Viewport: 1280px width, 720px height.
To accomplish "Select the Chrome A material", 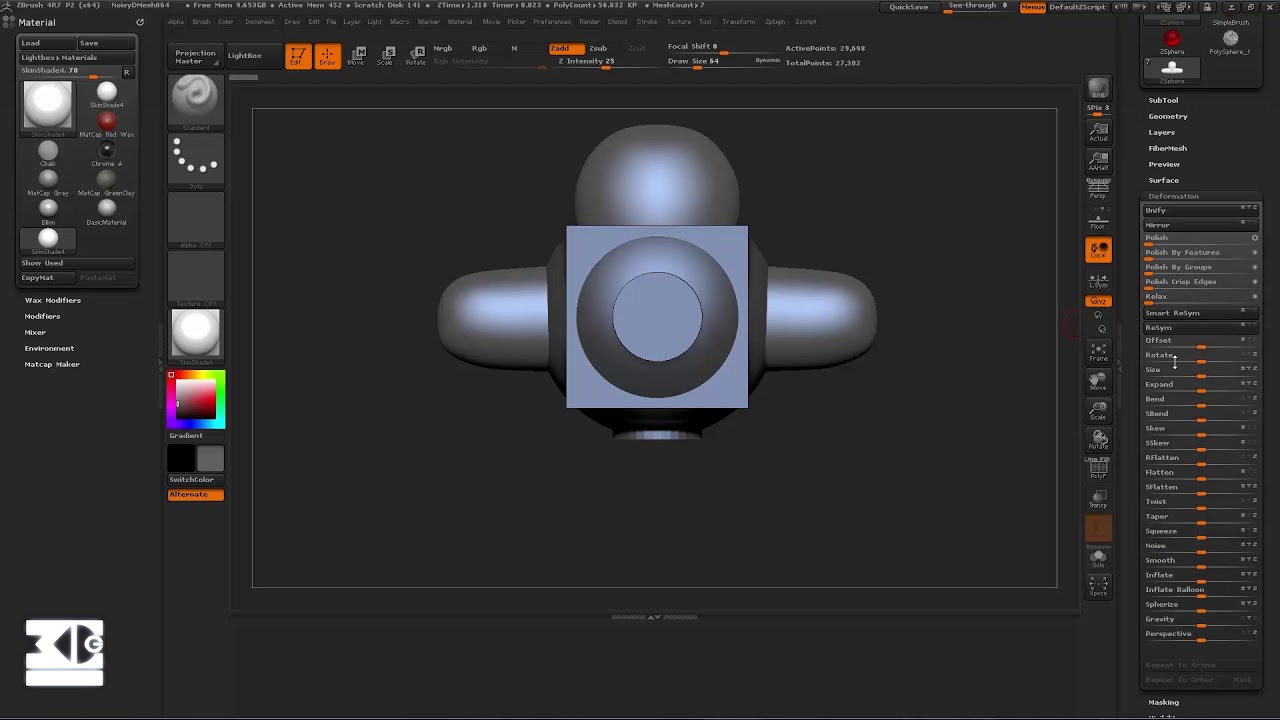I will point(107,153).
